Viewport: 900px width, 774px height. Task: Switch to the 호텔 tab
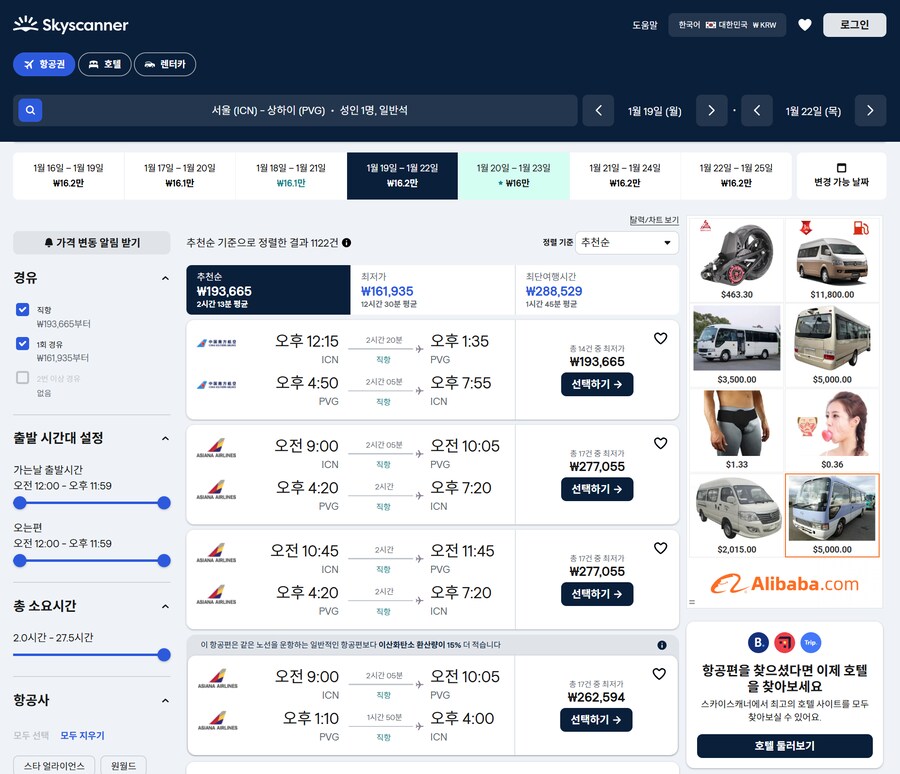[x=105, y=64]
